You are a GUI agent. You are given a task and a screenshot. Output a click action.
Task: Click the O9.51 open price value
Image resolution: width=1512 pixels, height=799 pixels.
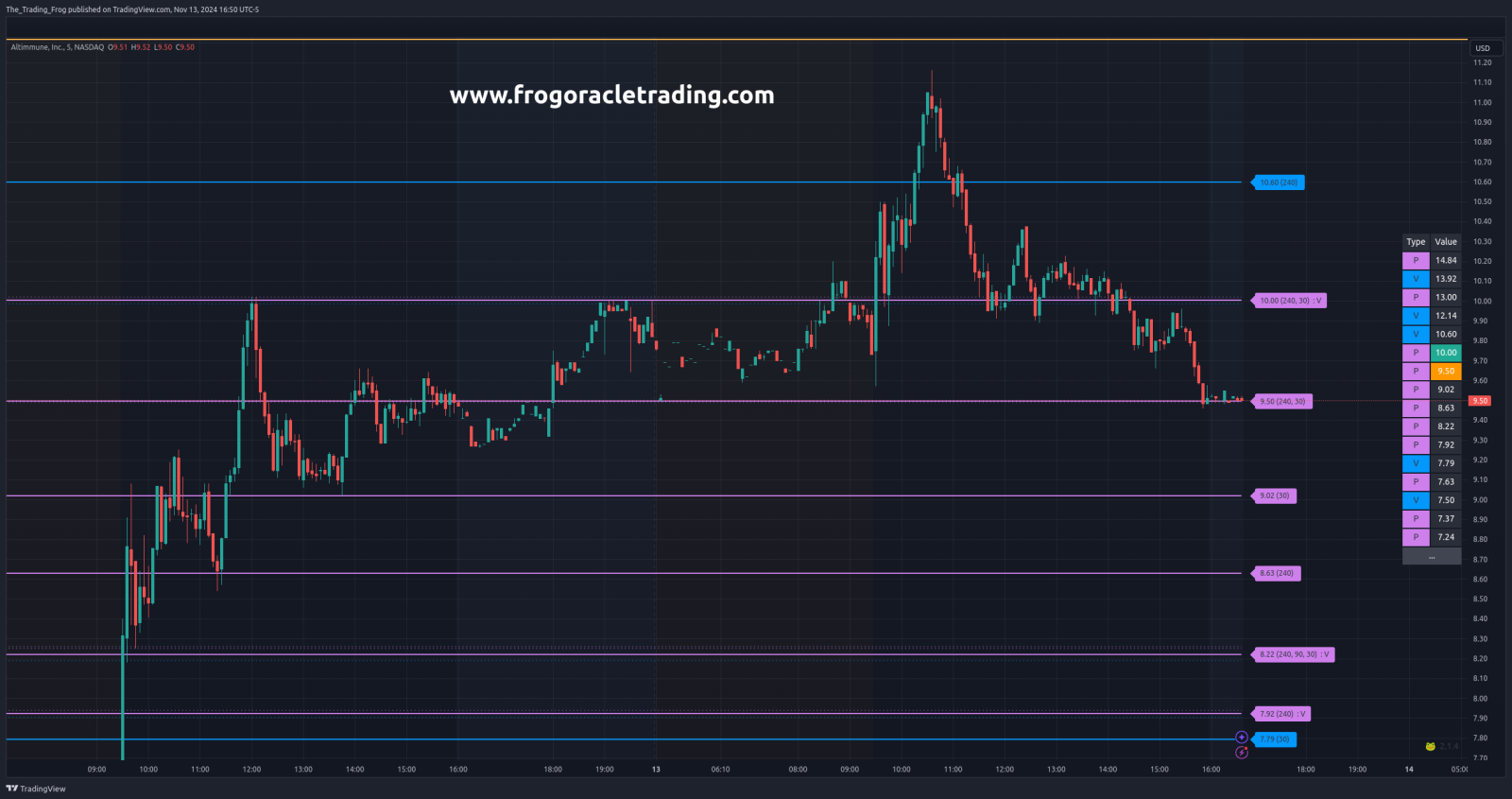tap(117, 47)
